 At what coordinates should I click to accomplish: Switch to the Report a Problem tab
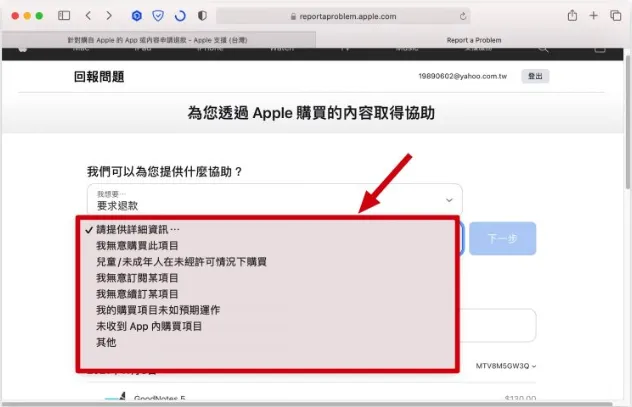[474, 40]
